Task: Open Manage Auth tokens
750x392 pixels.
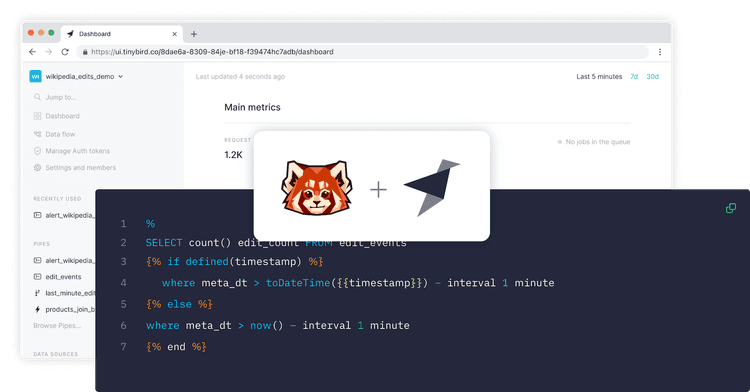Action: coord(77,151)
